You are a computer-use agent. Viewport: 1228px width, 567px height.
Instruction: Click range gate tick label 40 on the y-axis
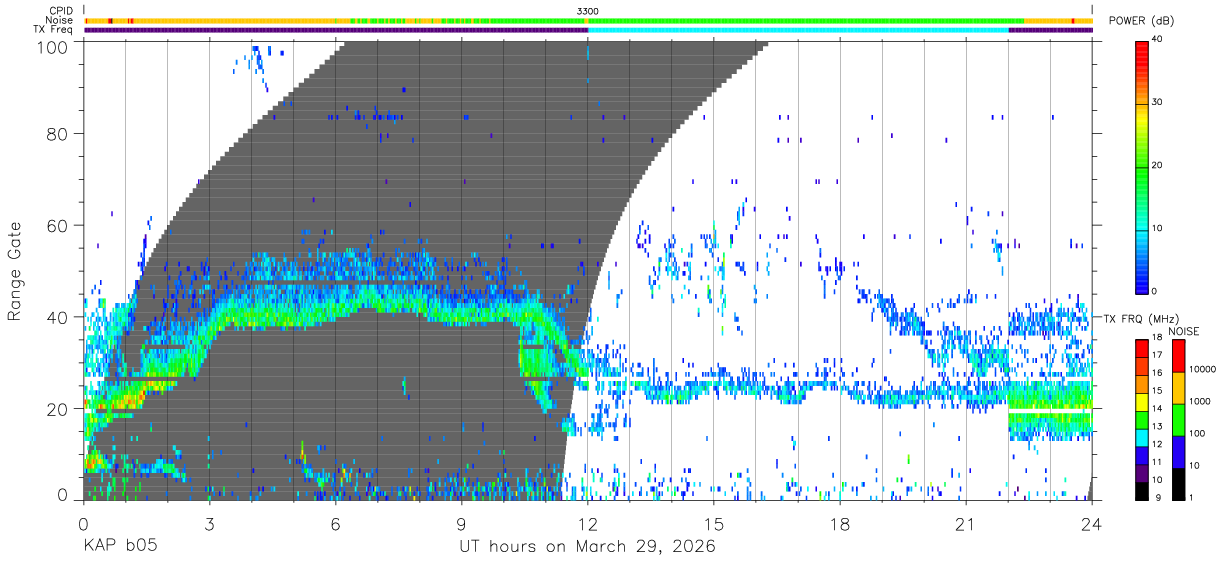tap(57, 317)
